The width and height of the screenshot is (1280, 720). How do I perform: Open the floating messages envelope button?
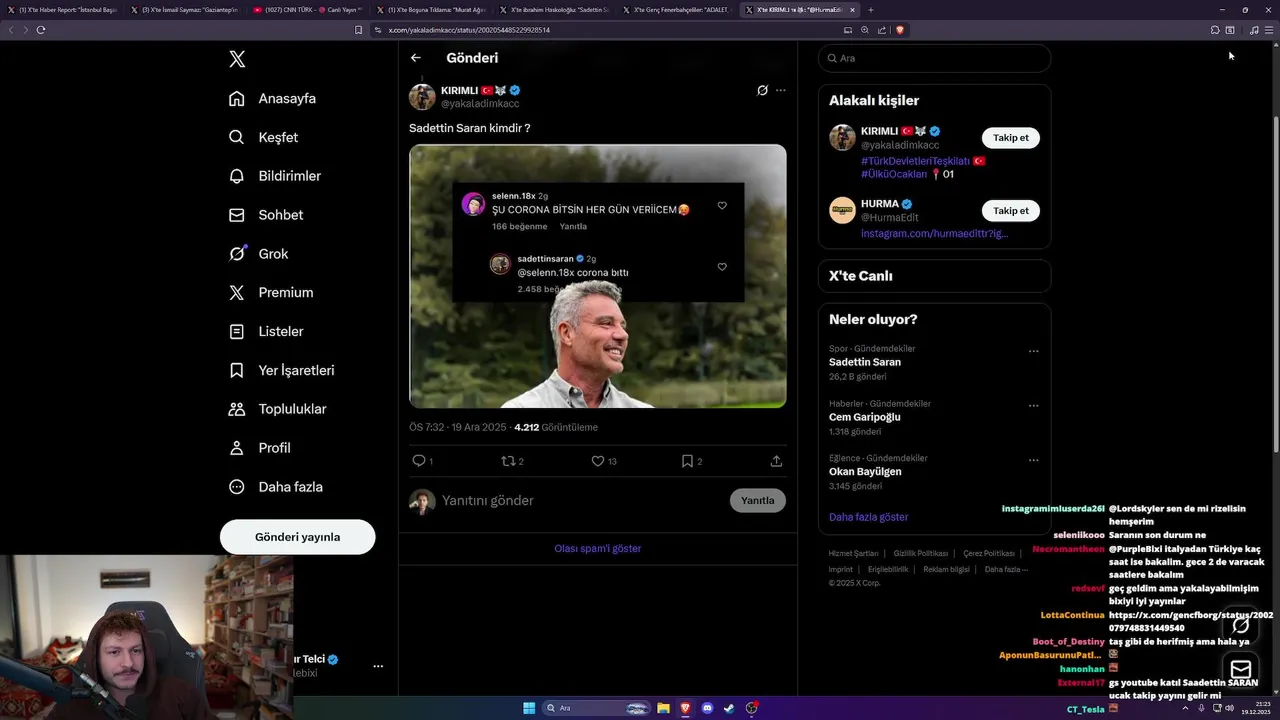(x=1241, y=670)
